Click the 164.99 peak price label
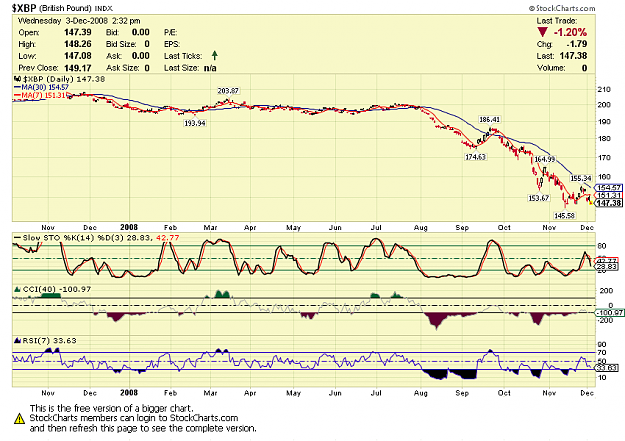 [544, 159]
